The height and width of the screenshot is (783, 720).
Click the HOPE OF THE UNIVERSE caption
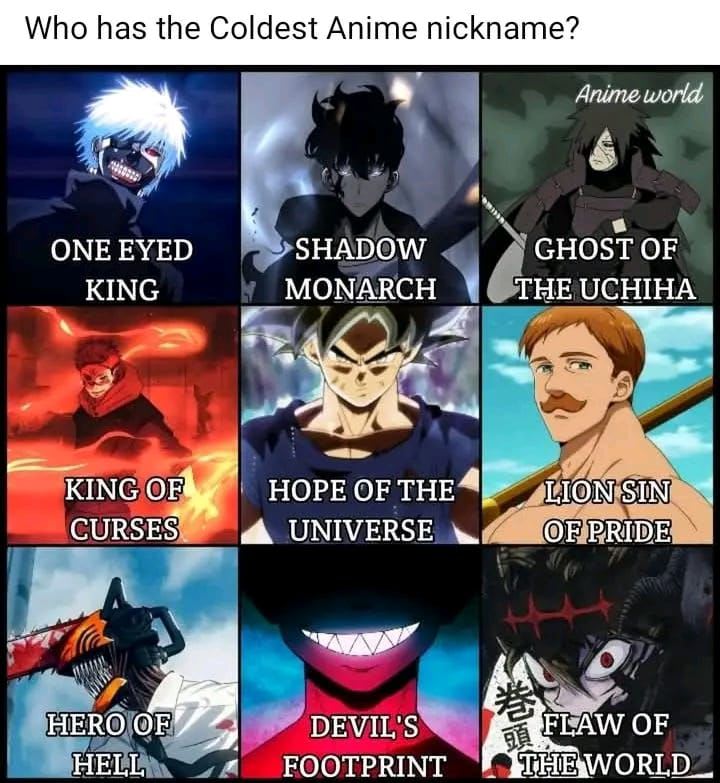tap(361, 509)
